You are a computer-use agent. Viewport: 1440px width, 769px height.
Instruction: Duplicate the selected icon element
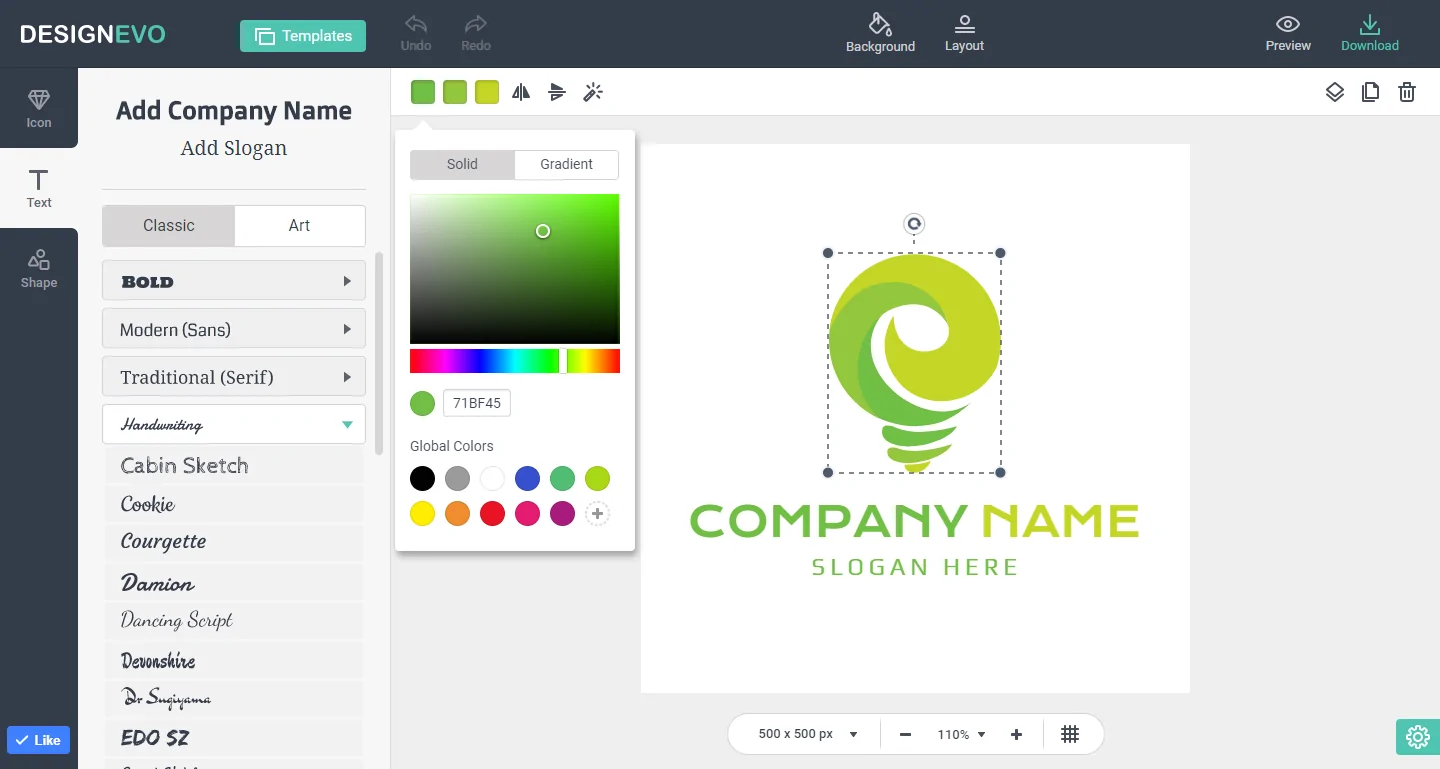pyautogui.click(x=1371, y=91)
